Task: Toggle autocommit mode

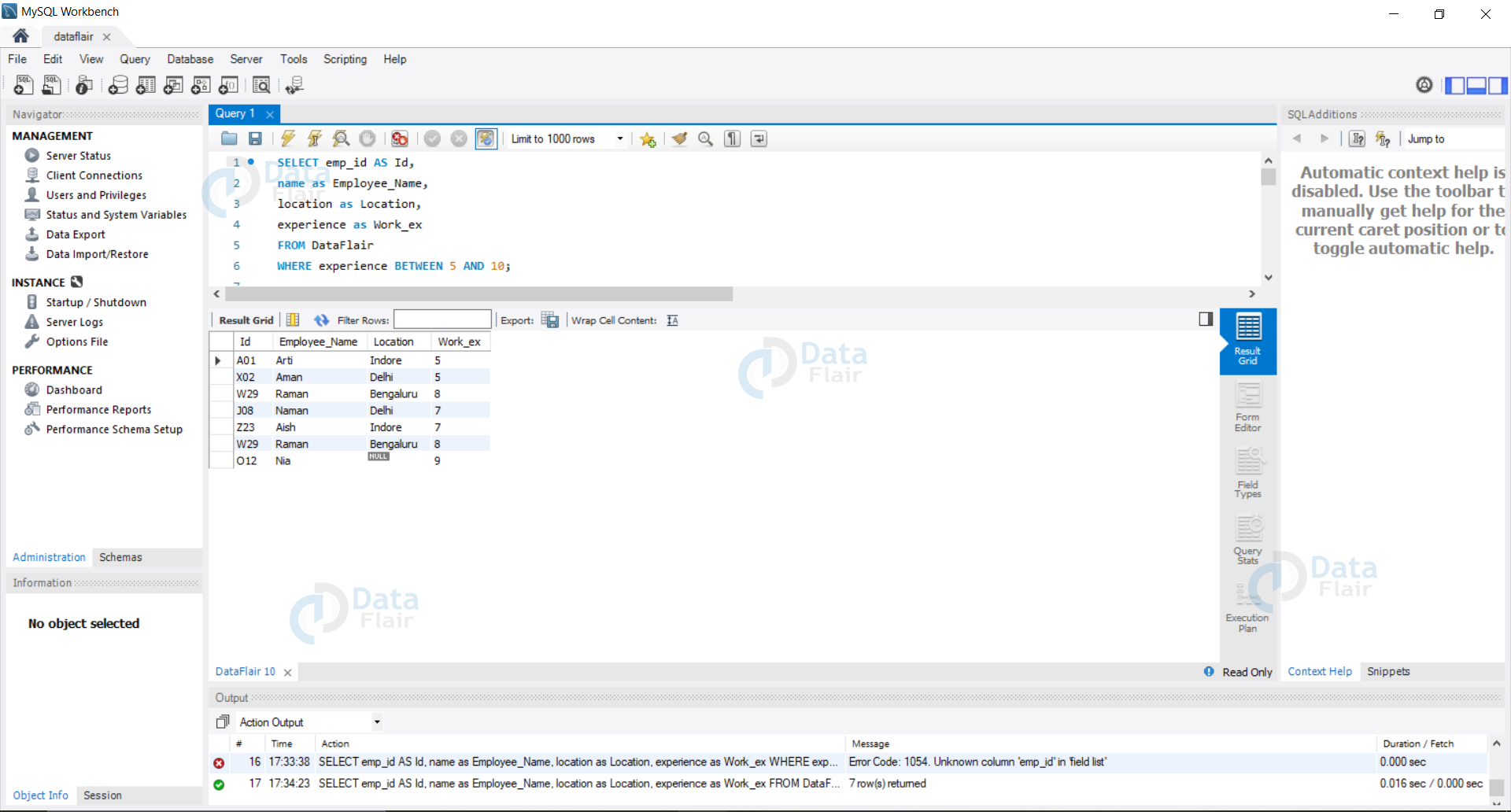Action: [x=486, y=139]
